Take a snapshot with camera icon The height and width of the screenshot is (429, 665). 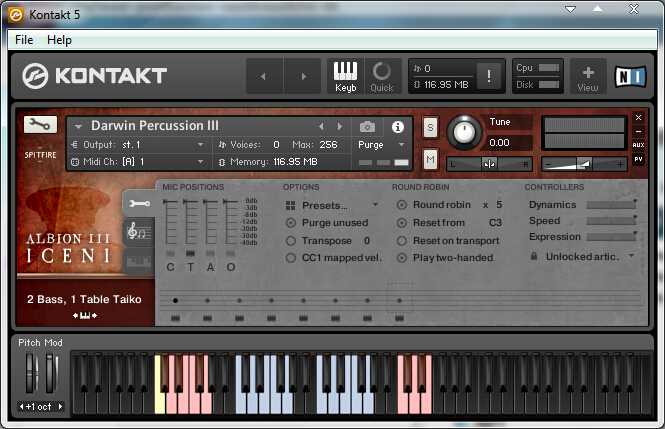click(x=367, y=126)
